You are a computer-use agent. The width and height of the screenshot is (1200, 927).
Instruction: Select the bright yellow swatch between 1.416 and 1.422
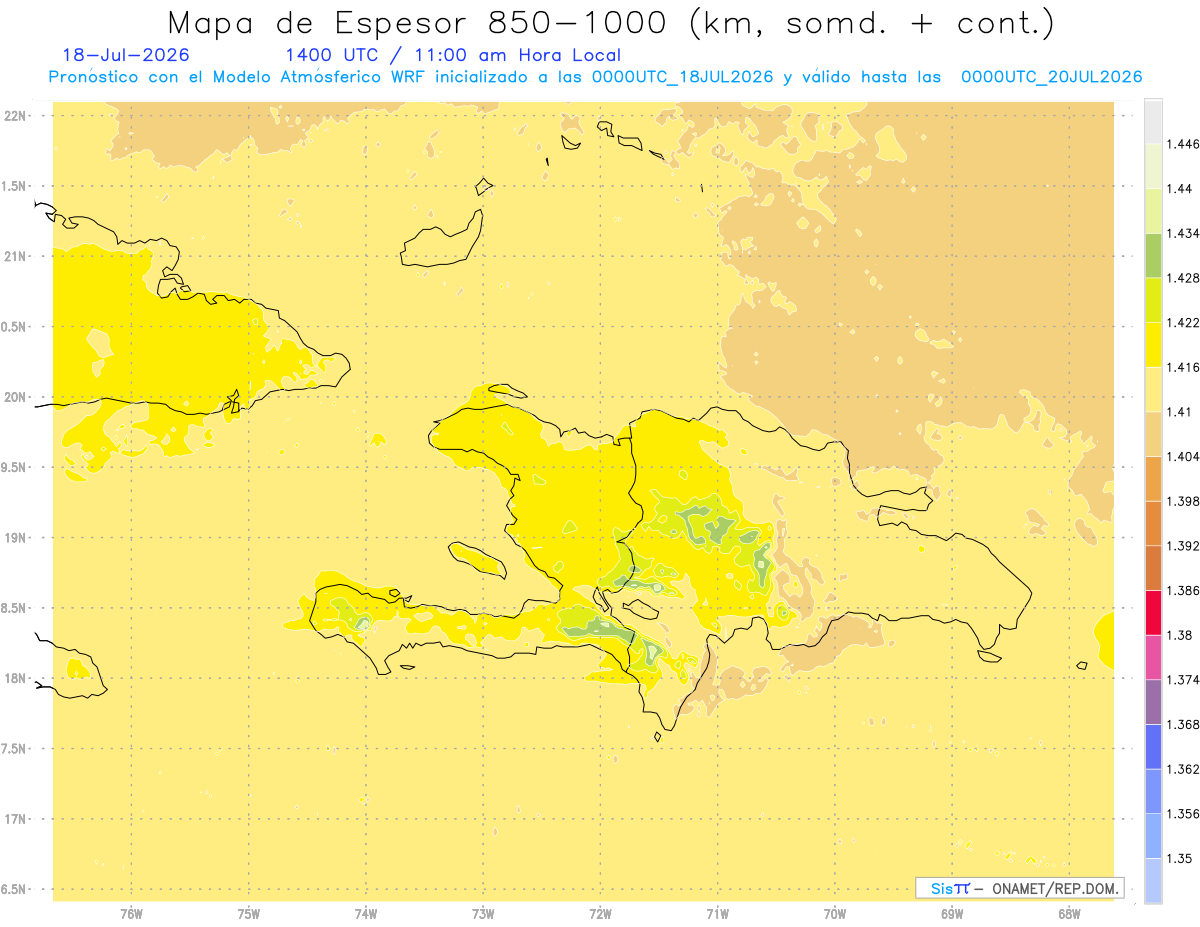(x=1153, y=345)
